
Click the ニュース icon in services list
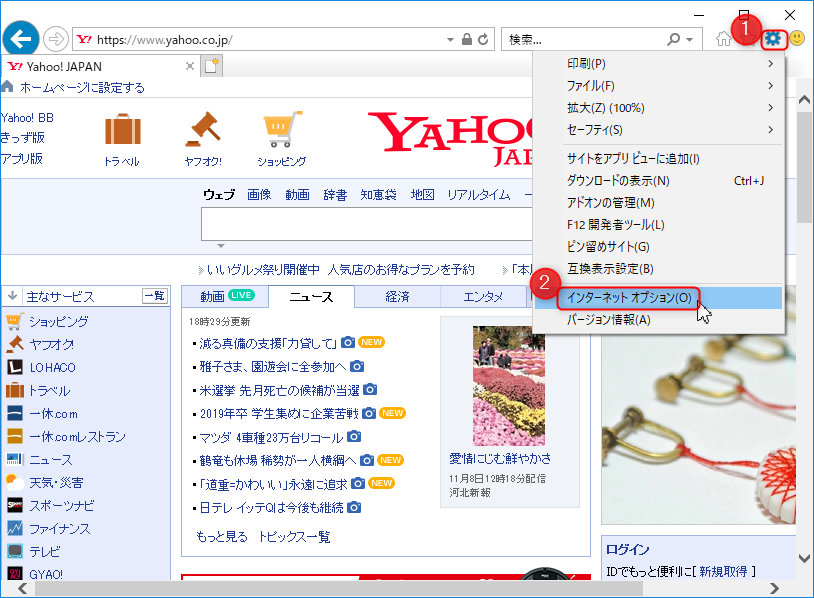pyautogui.click(x=15, y=459)
